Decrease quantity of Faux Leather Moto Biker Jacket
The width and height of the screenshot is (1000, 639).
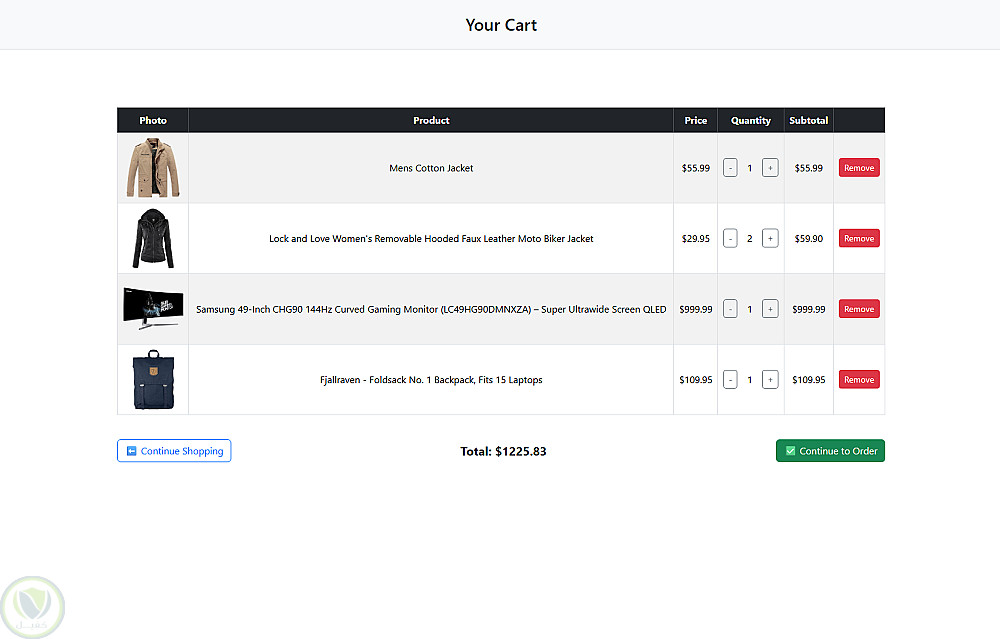point(730,238)
